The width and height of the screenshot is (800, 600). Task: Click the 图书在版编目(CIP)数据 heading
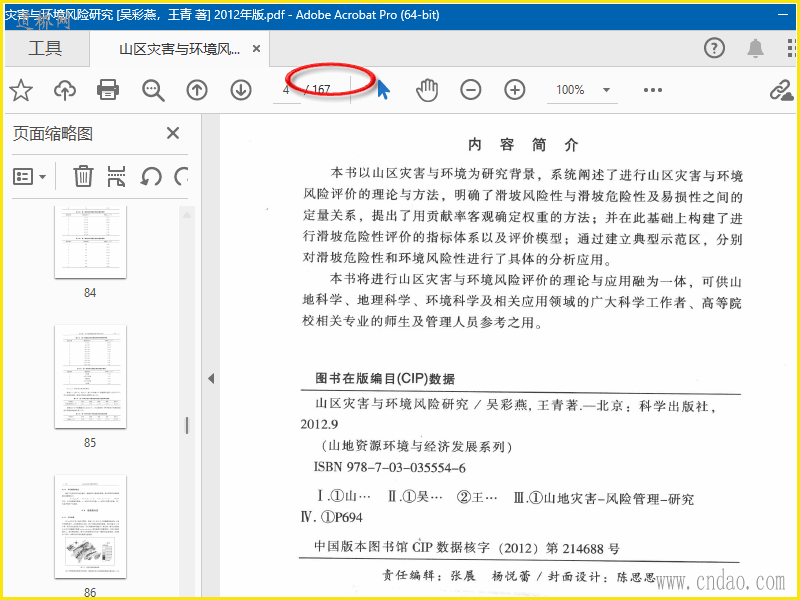coord(385,379)
